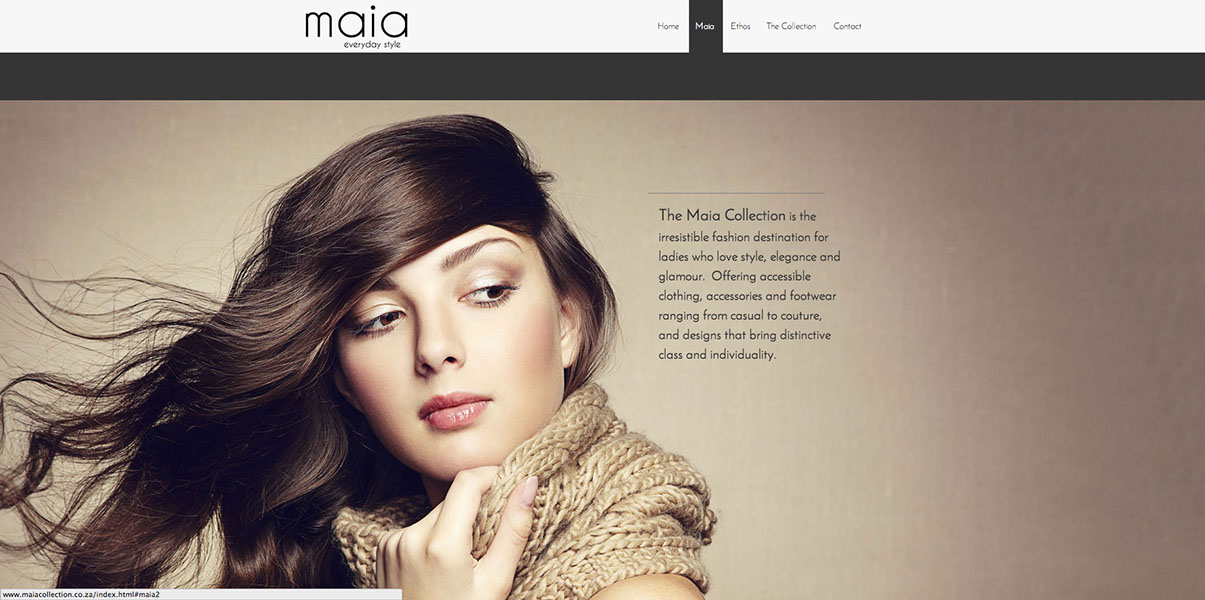The width and height of the screenshot is (1205, 600).
Task: Click the maia logo in the header
Action: coord(356,24)
